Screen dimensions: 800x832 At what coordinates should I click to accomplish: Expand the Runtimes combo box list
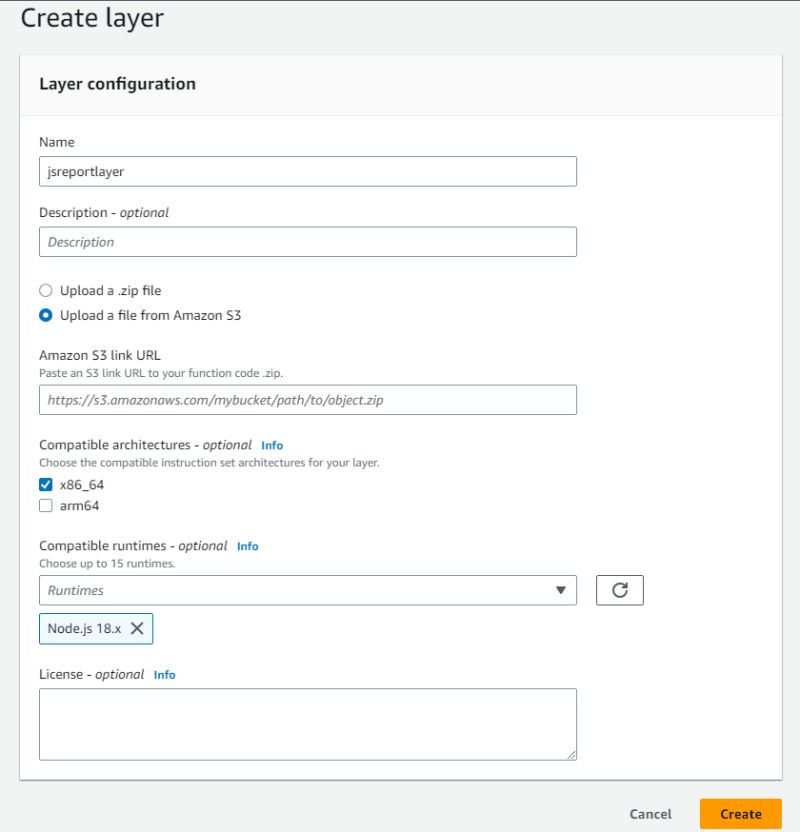(560, 590)
